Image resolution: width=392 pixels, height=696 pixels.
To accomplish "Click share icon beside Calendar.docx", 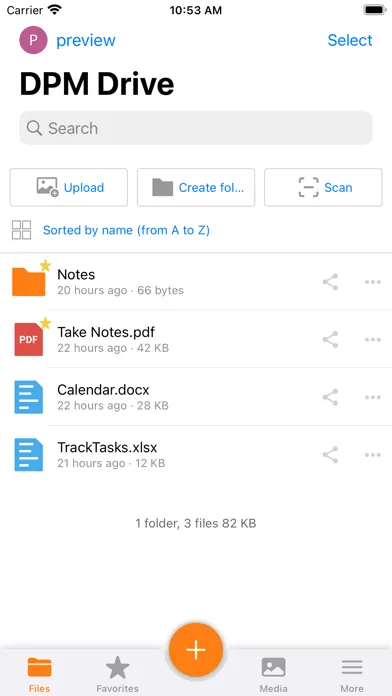I will pyautogui.click(x=330, y=397).
